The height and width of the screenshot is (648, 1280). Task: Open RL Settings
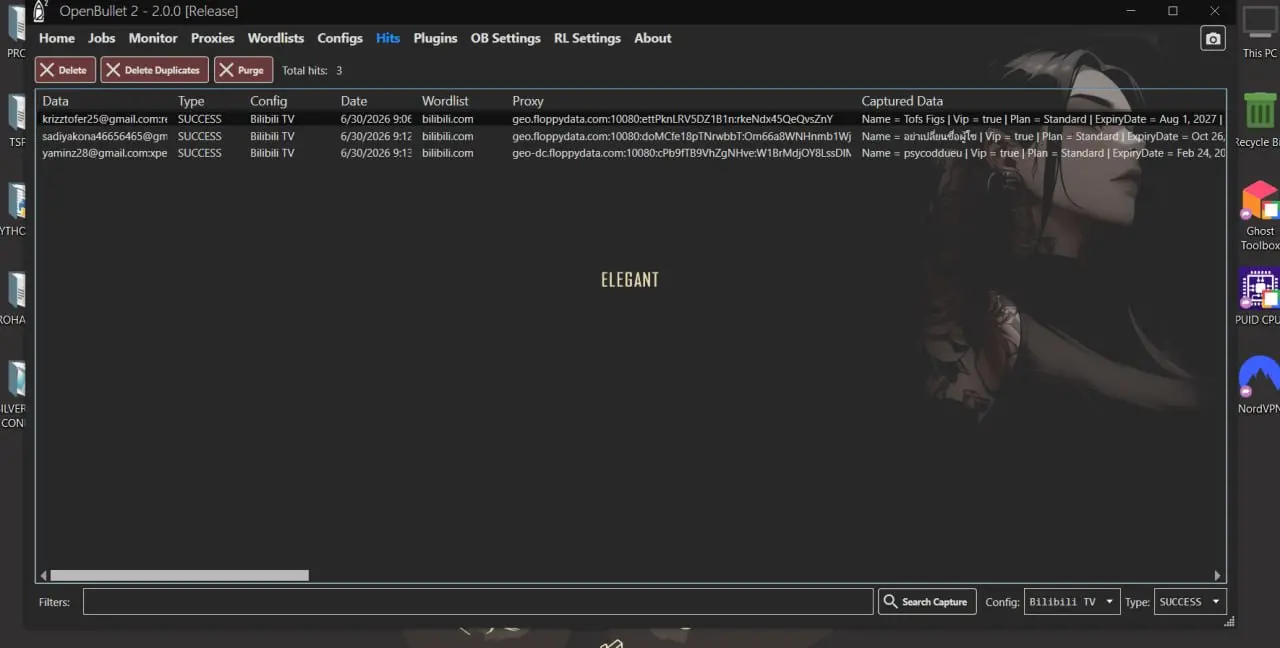pyautogui.click(x=587, y=38)
